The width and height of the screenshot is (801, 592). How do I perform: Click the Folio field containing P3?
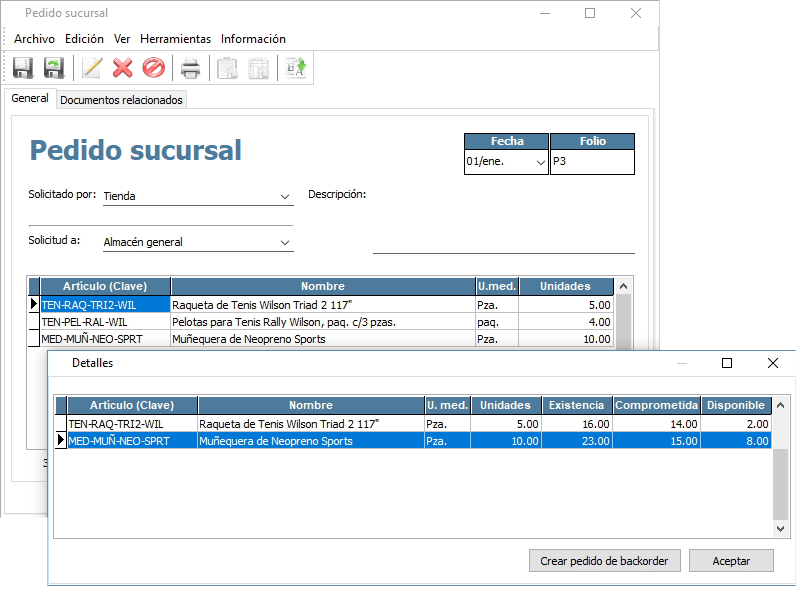(x=592, y=162)
